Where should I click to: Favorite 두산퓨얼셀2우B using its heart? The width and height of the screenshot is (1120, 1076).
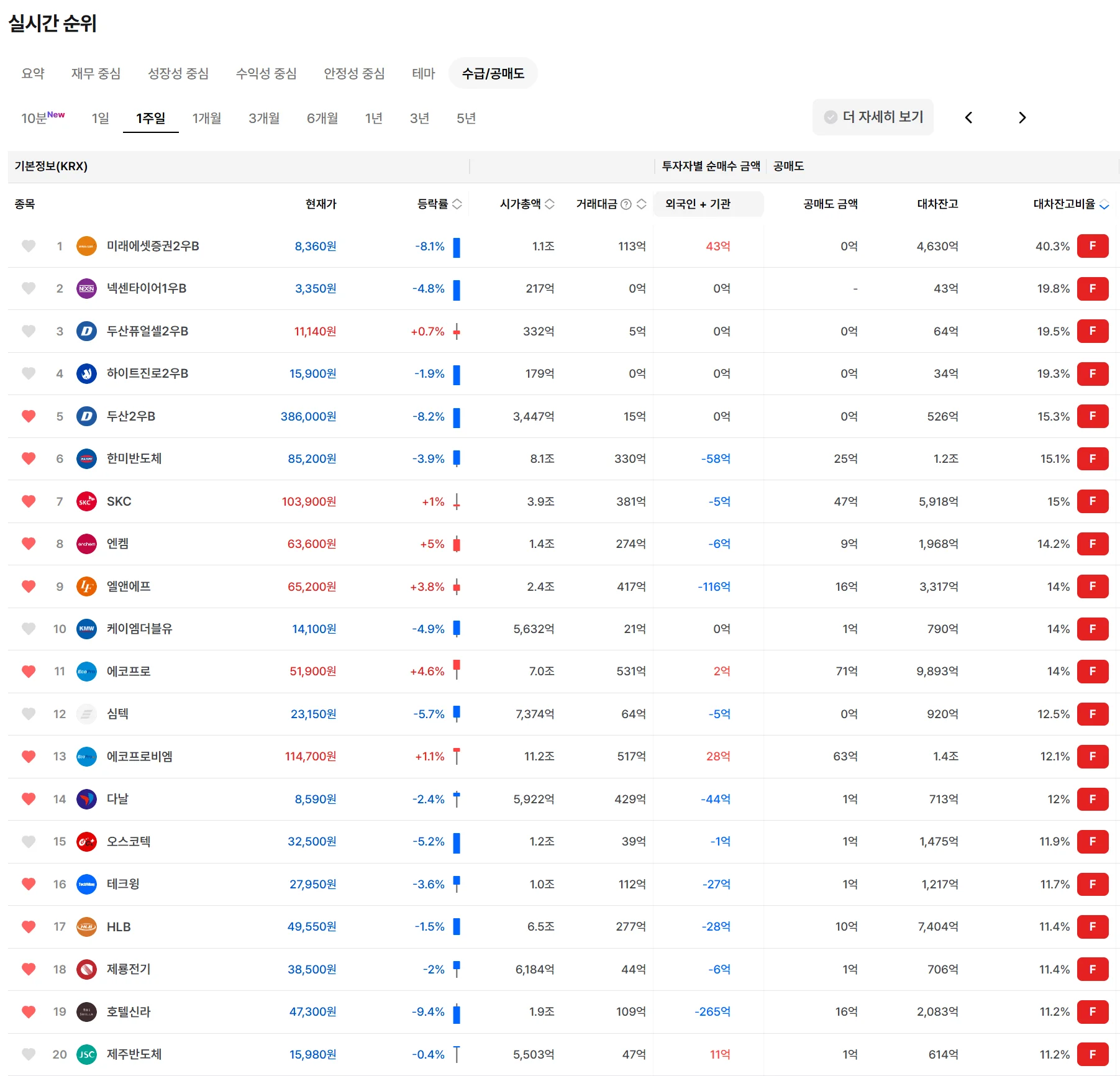(29, 331)
